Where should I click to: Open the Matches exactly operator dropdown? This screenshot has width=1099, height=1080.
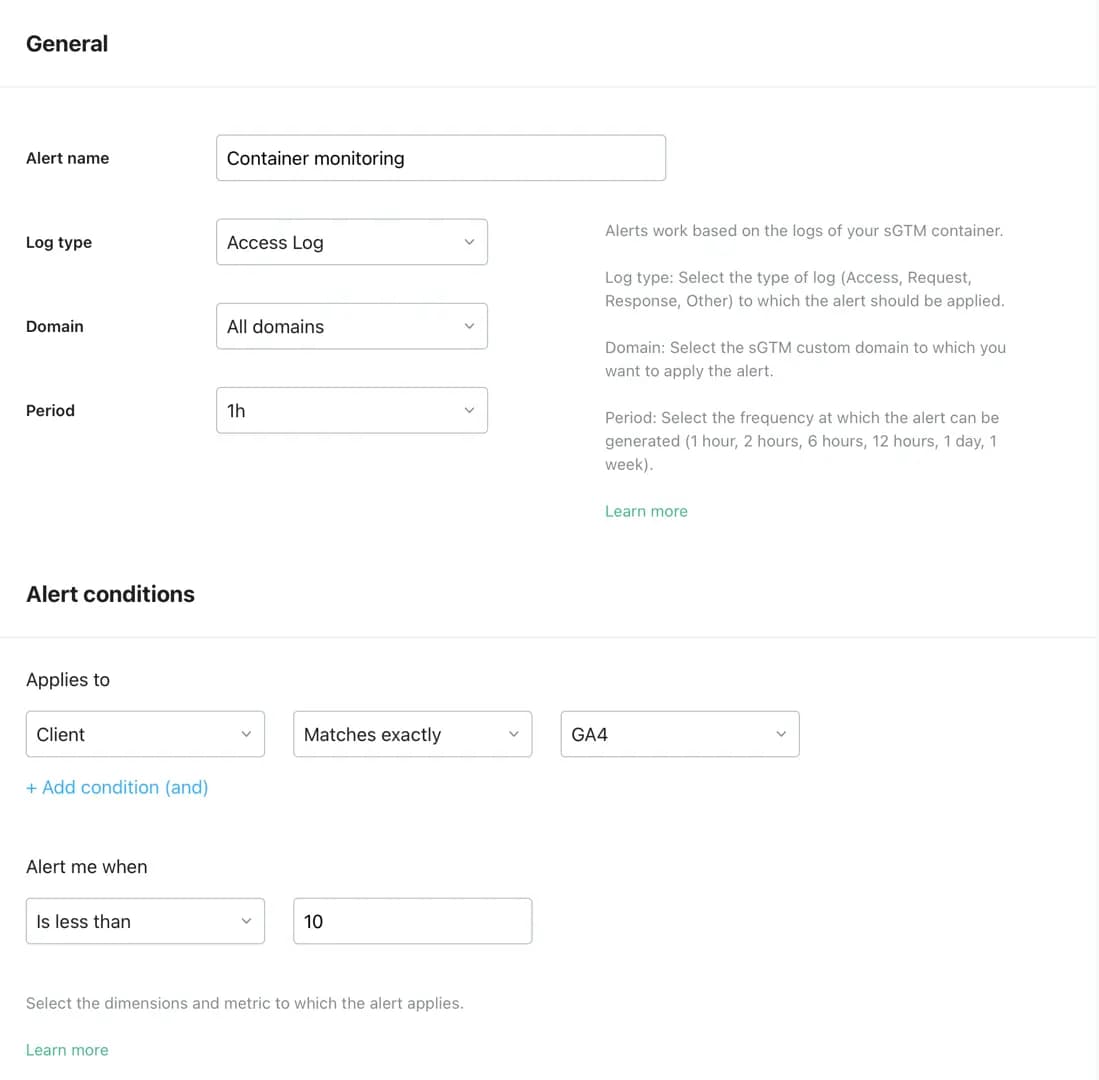click(x=413, y=734)
